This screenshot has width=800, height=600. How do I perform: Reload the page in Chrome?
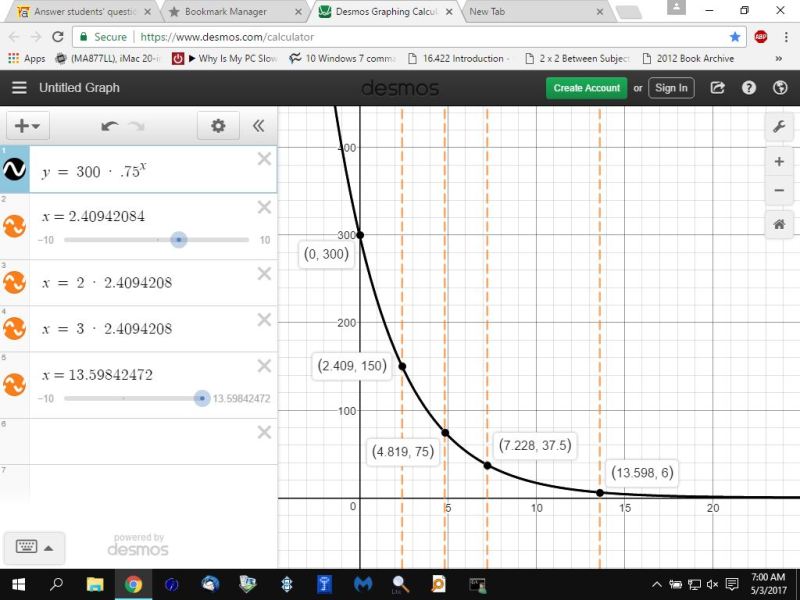click(x=58, y=37)
